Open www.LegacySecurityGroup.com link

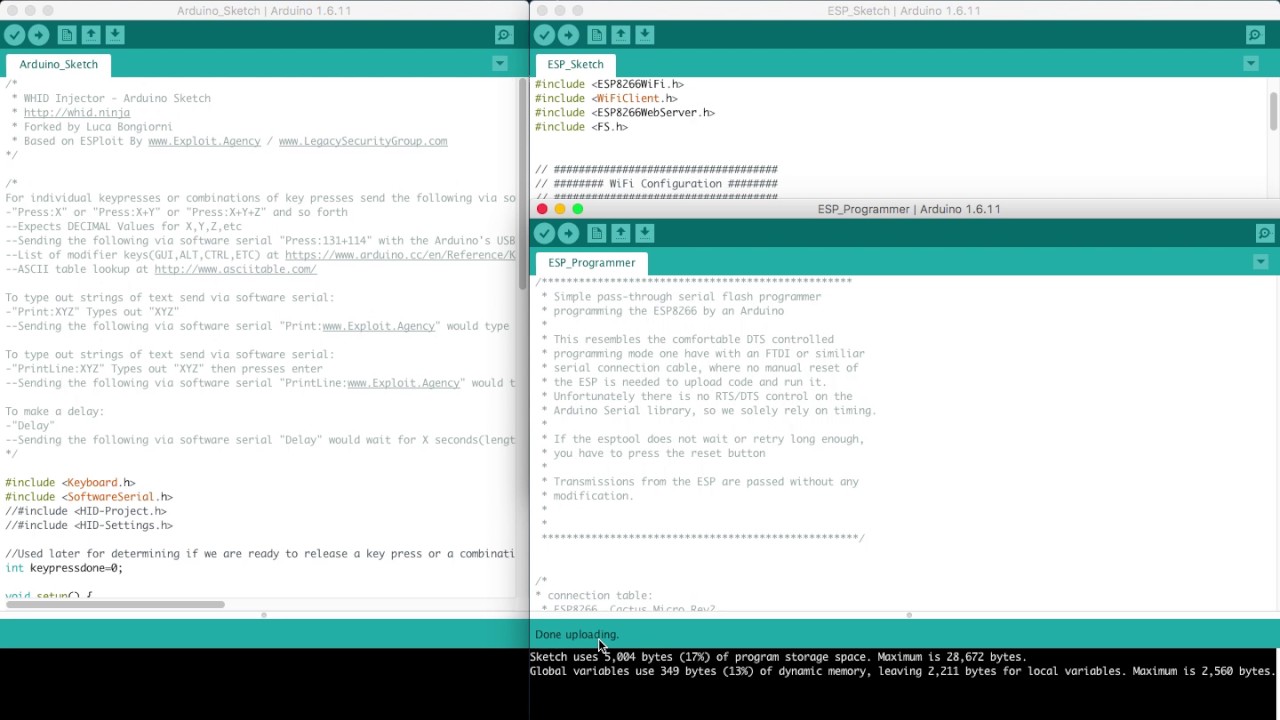click(363, 141)
